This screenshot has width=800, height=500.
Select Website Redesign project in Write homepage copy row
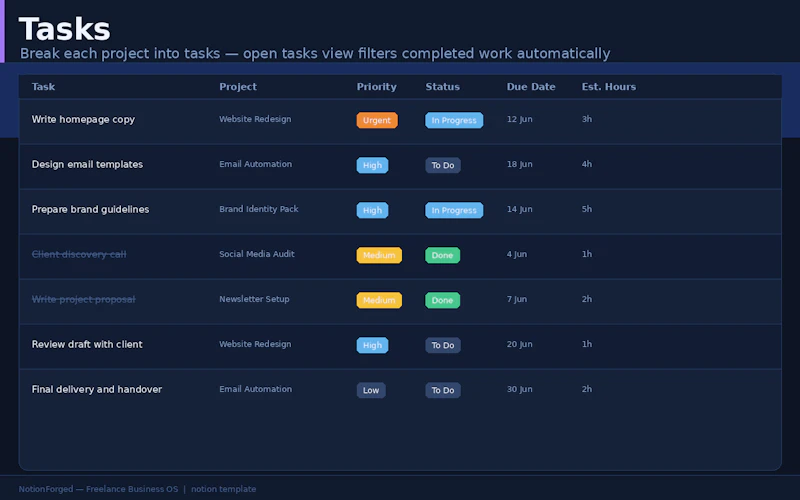[x=255, y=119]
